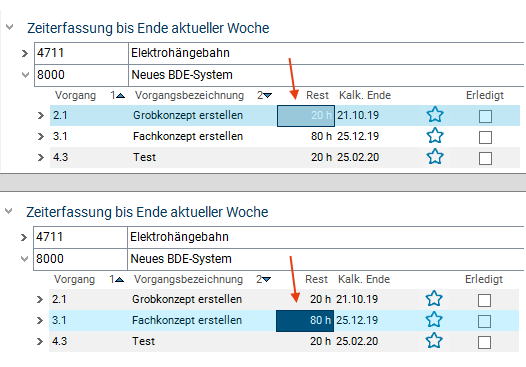Click descending sort arrow beside Vorgangsbezeichnung in lower panel
Image resolution: width=526 pixels, height=367 pixels.
pos(266,279)
